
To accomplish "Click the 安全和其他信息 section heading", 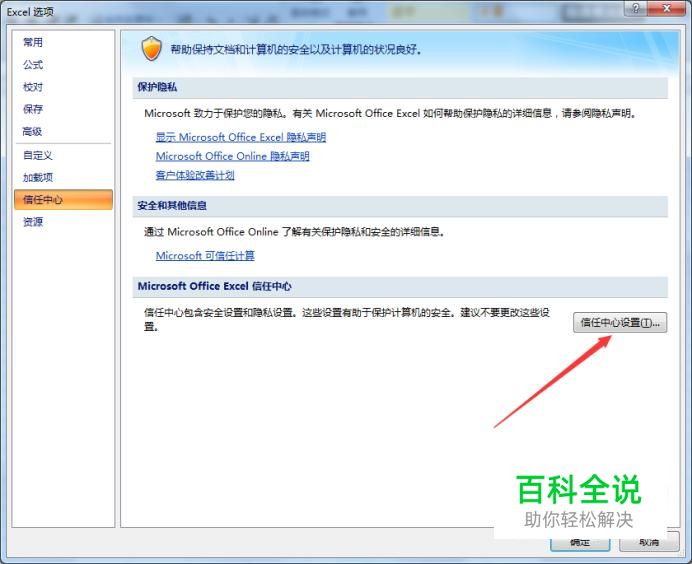I will coord(172,206).
